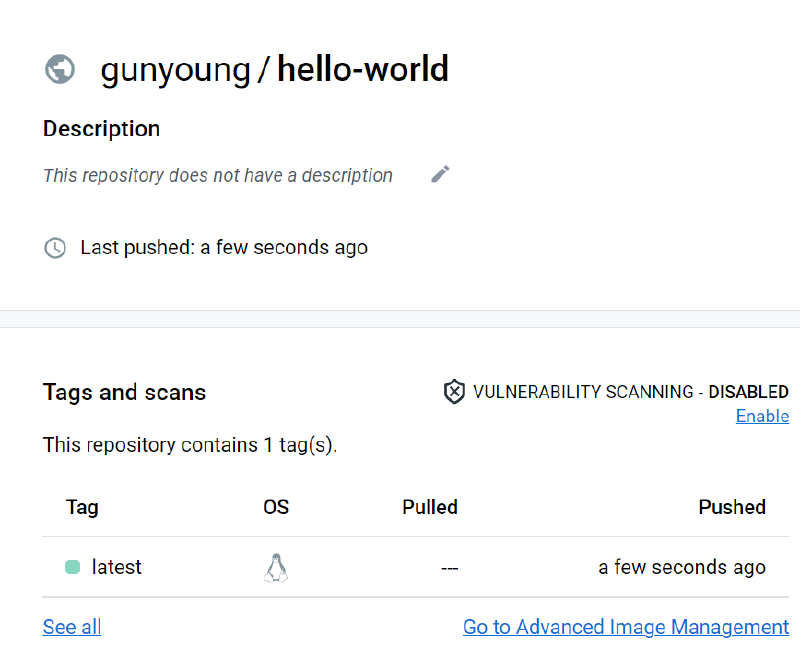Image resolution: width=800 pixels, height=647 pixels.
Task: Click the Linux penguin OS icon
Action: 276,568
